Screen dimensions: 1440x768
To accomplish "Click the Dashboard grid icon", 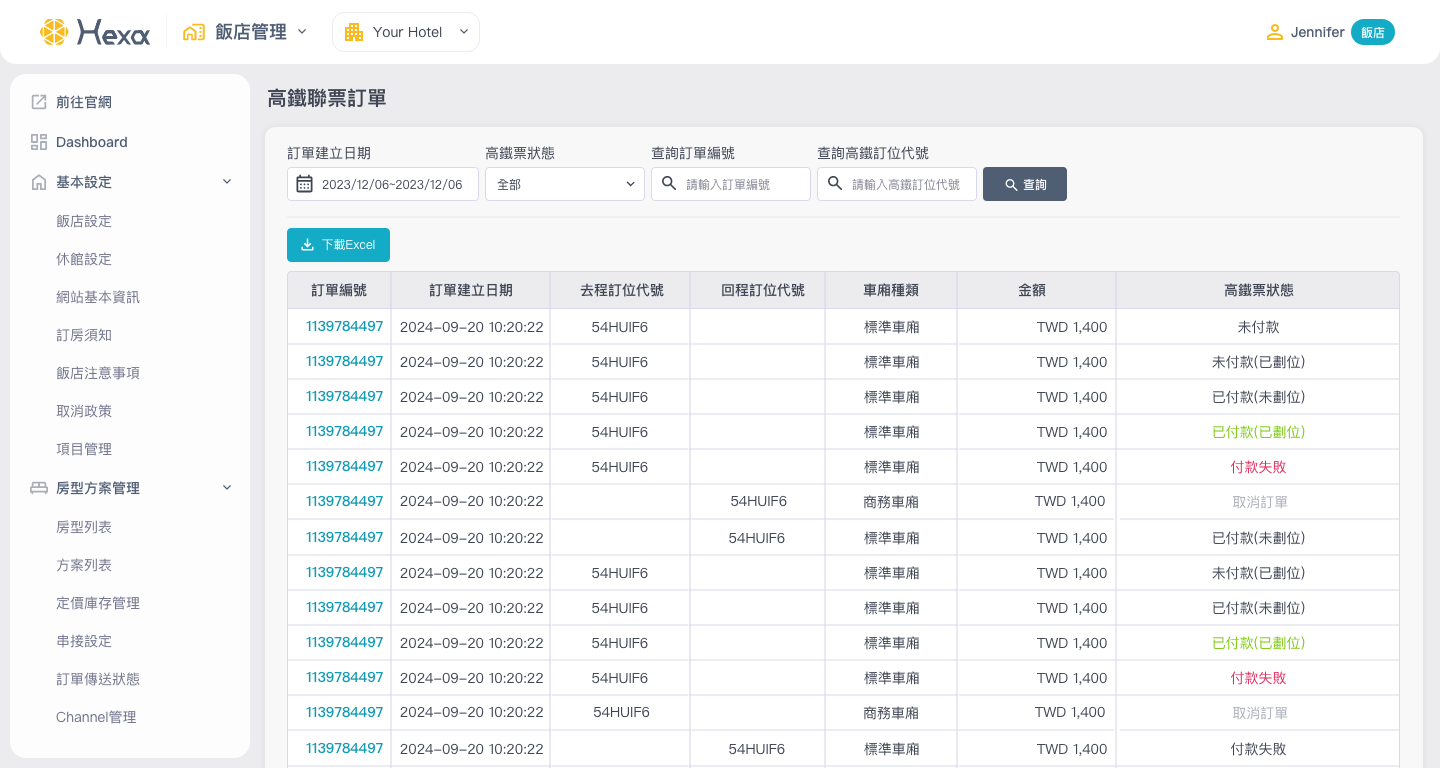I will (x=39, y=142).
